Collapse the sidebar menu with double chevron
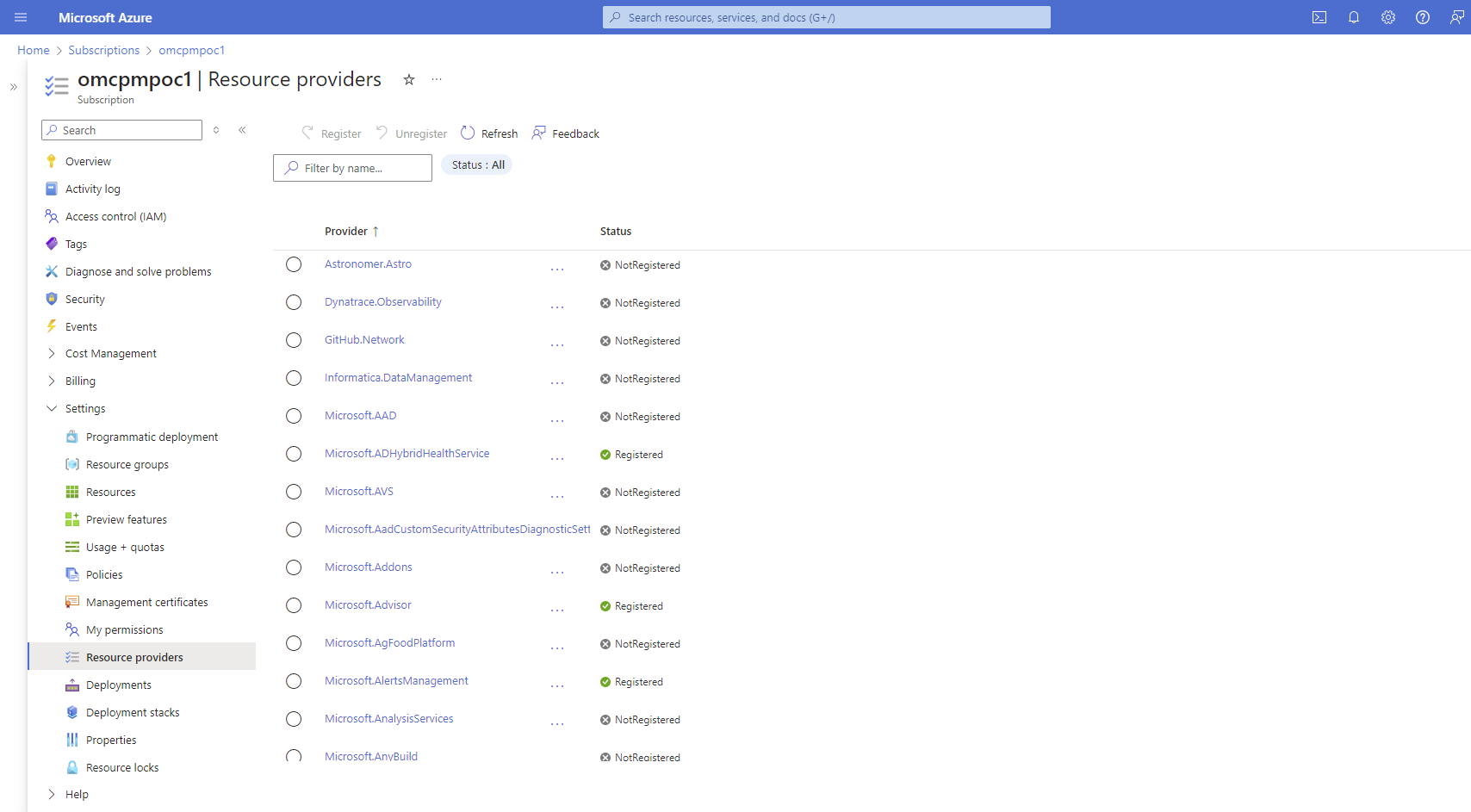Screen dimensions: 1471x812 (243, 130)
